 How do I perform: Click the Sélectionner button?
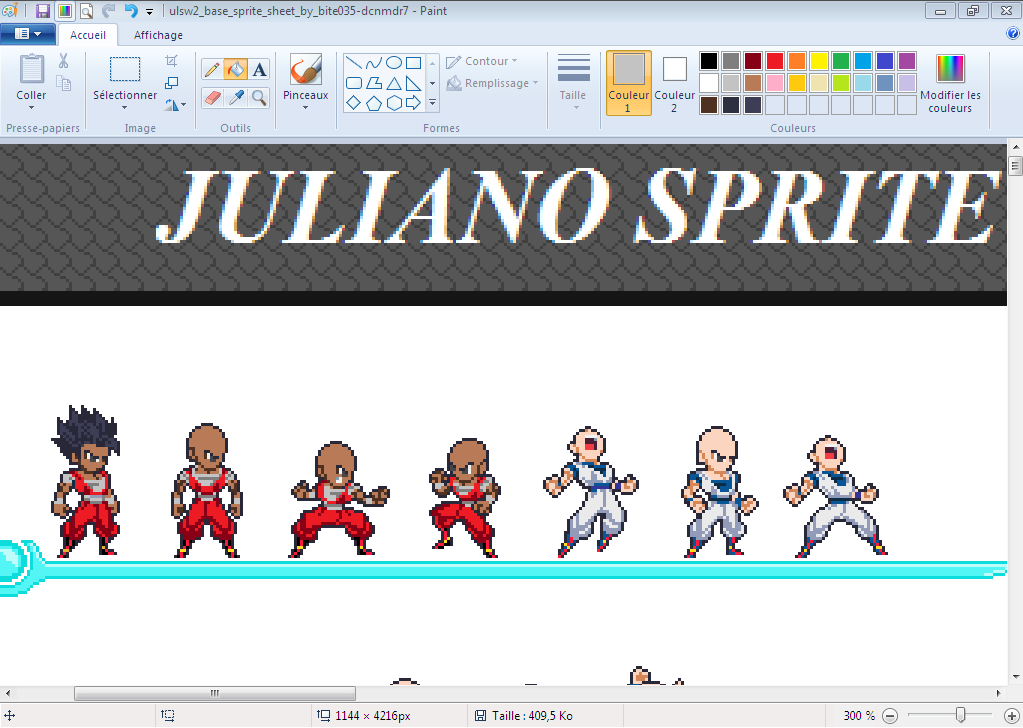123,82
